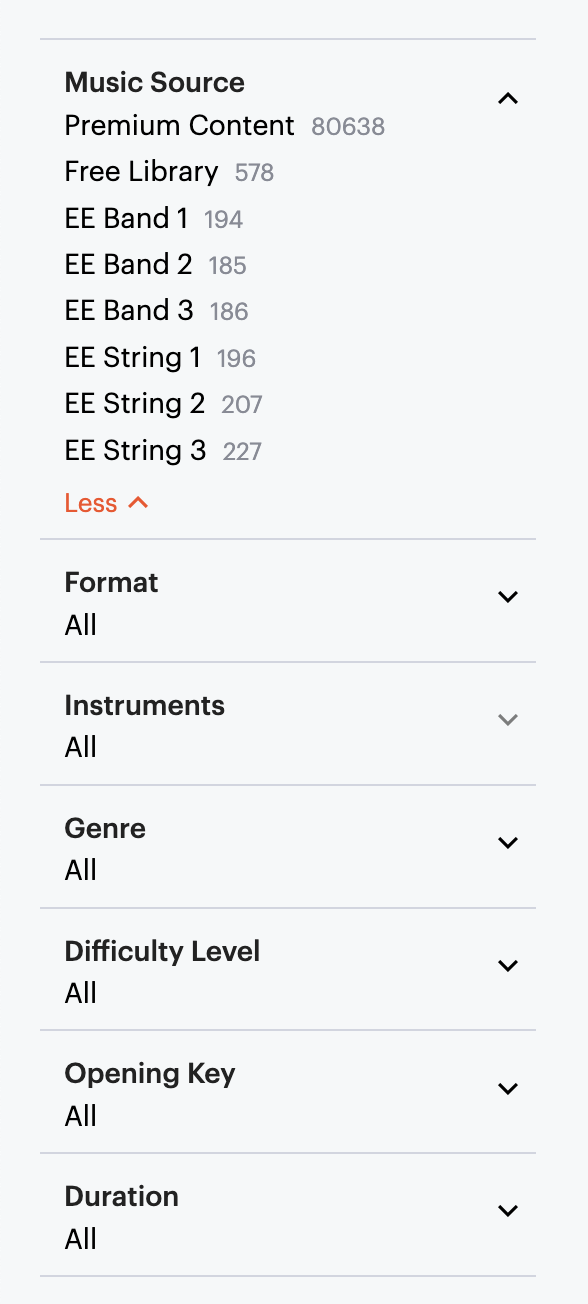Expand the Genre filter chevron
The width and height of the screenshot is (588, 1304).
point(508,842)
